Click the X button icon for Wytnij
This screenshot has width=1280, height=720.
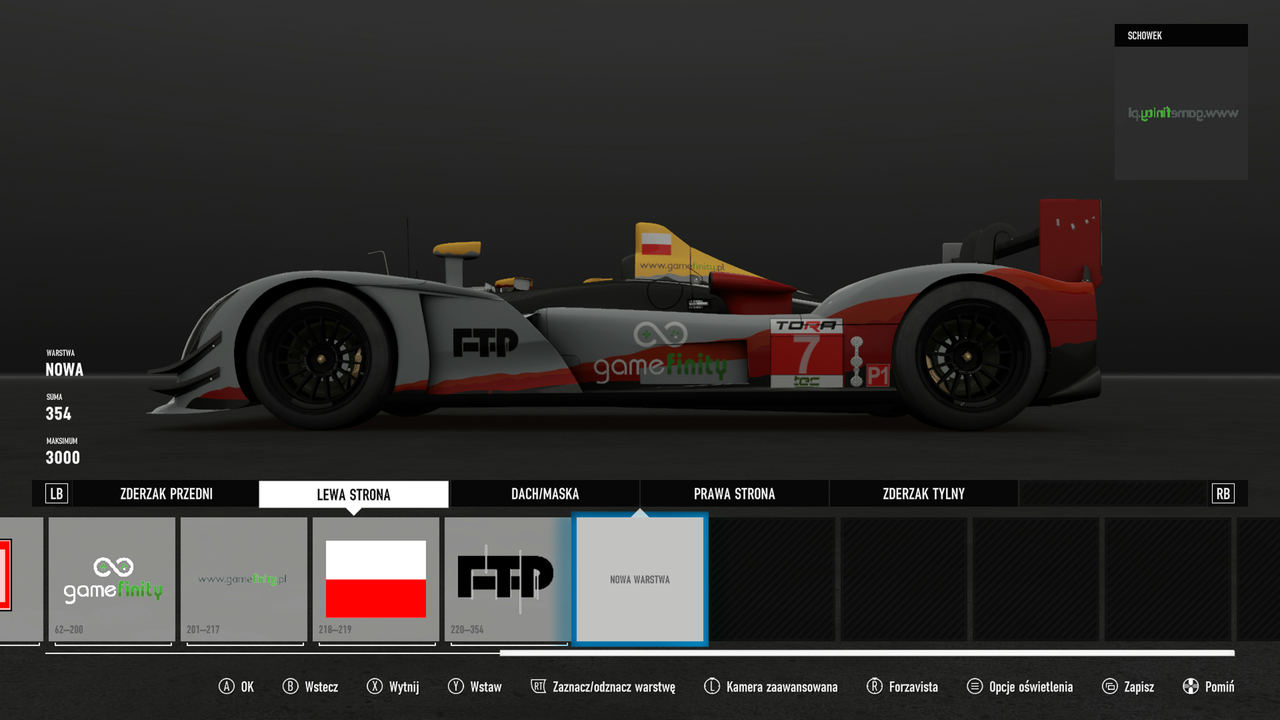(375, 687)
